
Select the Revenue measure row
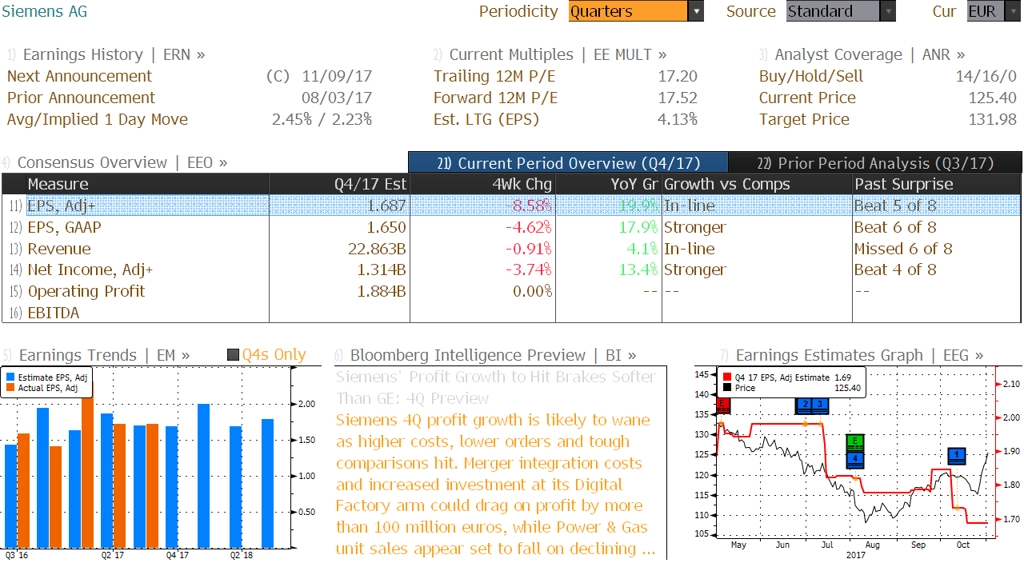[511, 249]
